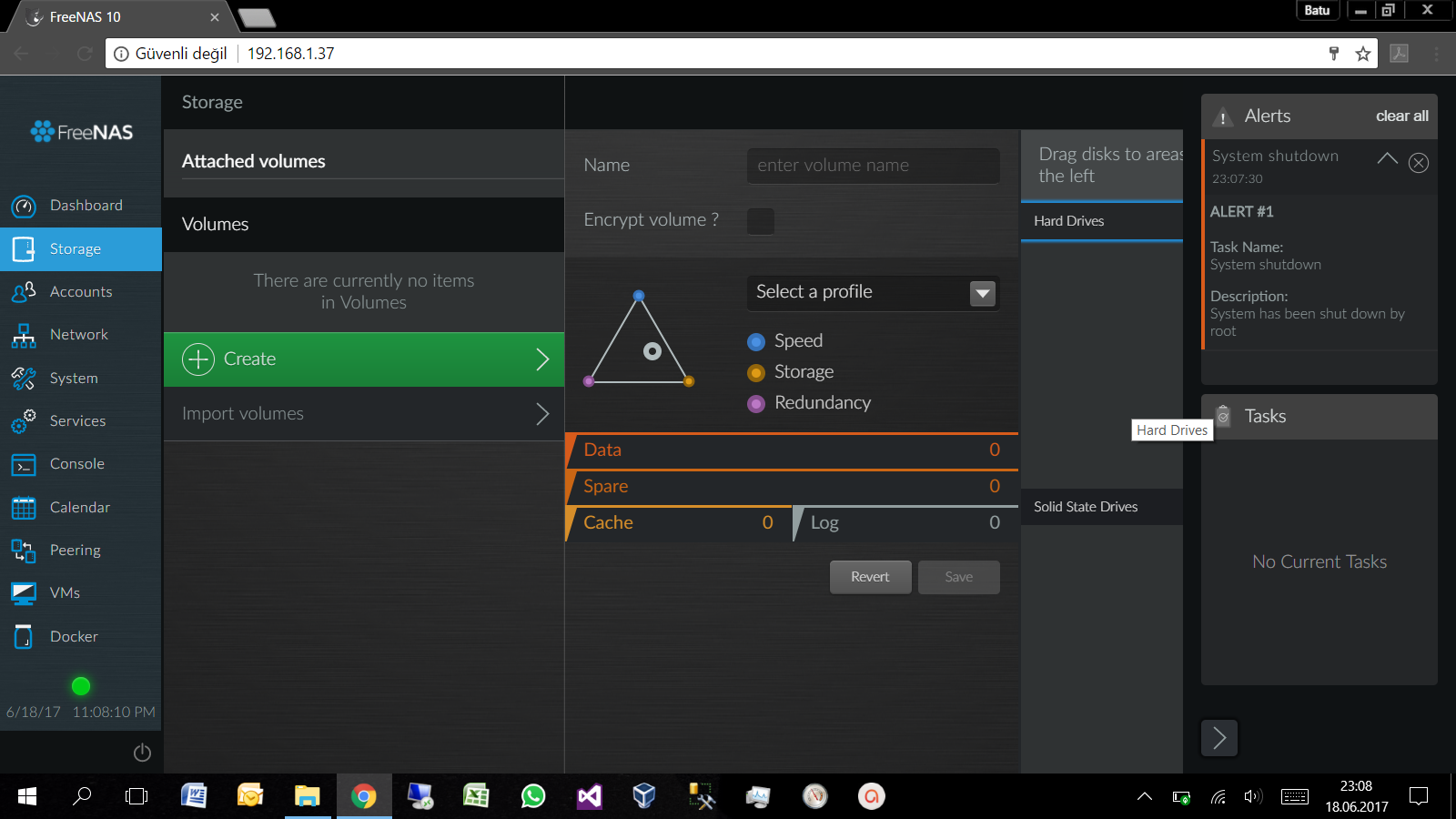This screenshot has height=819, width=1456.
Task: Click the Alerts warning triangle icon
Action: (1223, 117)
